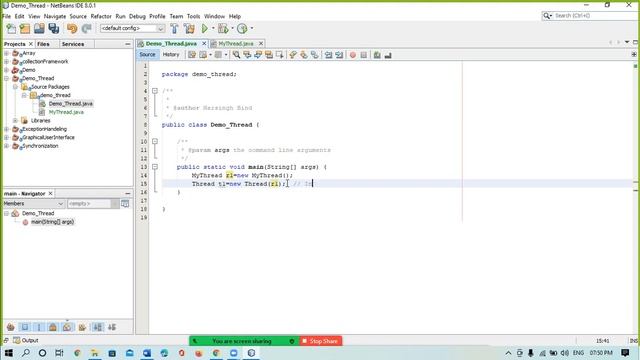The width and height of the screenshot is (640, 360).
Task: Collapse the Source Packages node
Action: click(x=15, y=87)
